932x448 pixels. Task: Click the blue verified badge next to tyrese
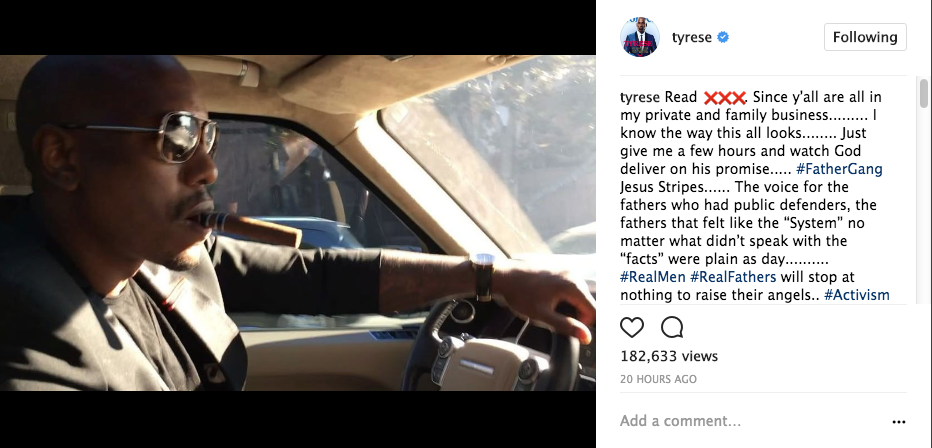[x=723, y=37]
